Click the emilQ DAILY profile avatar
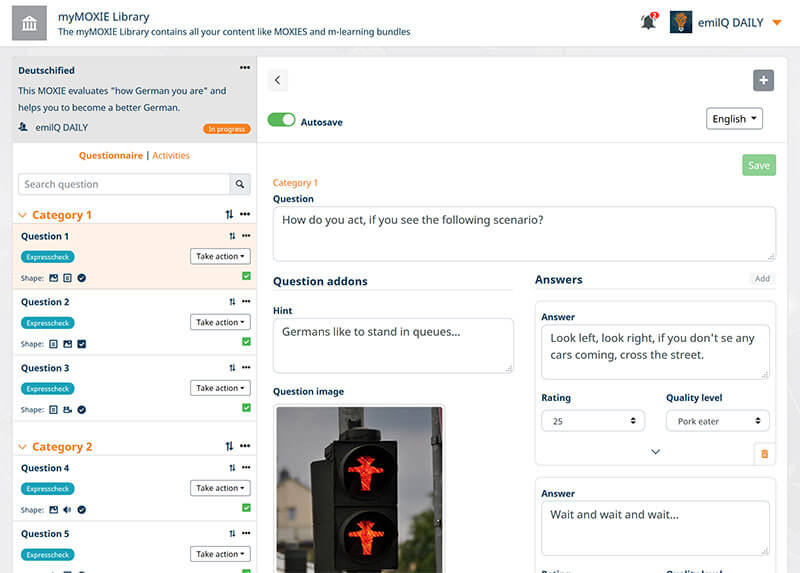Viewport: 800px width, 573px height. click(681, 22)
